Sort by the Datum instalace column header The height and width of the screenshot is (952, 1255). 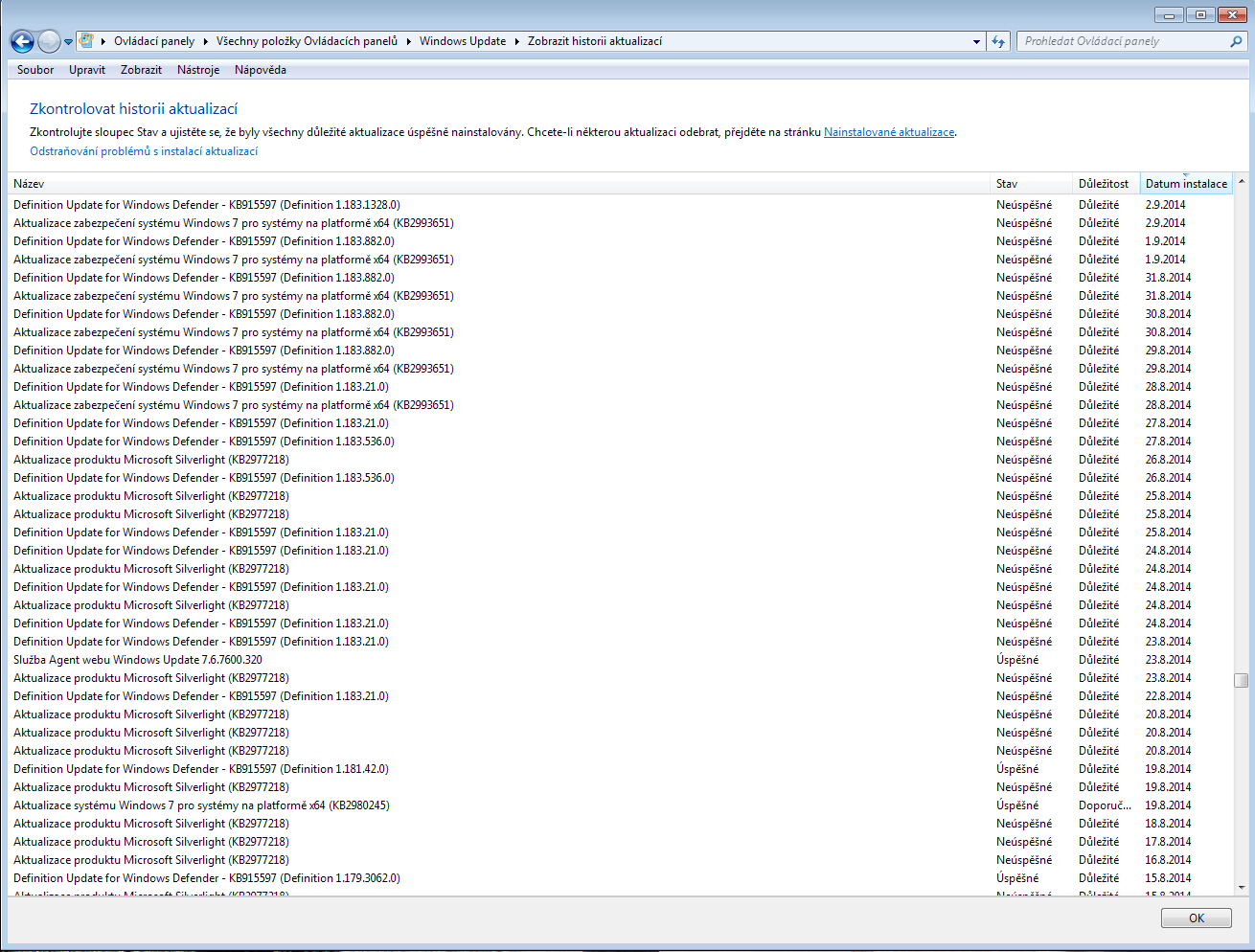(1186, 184)
